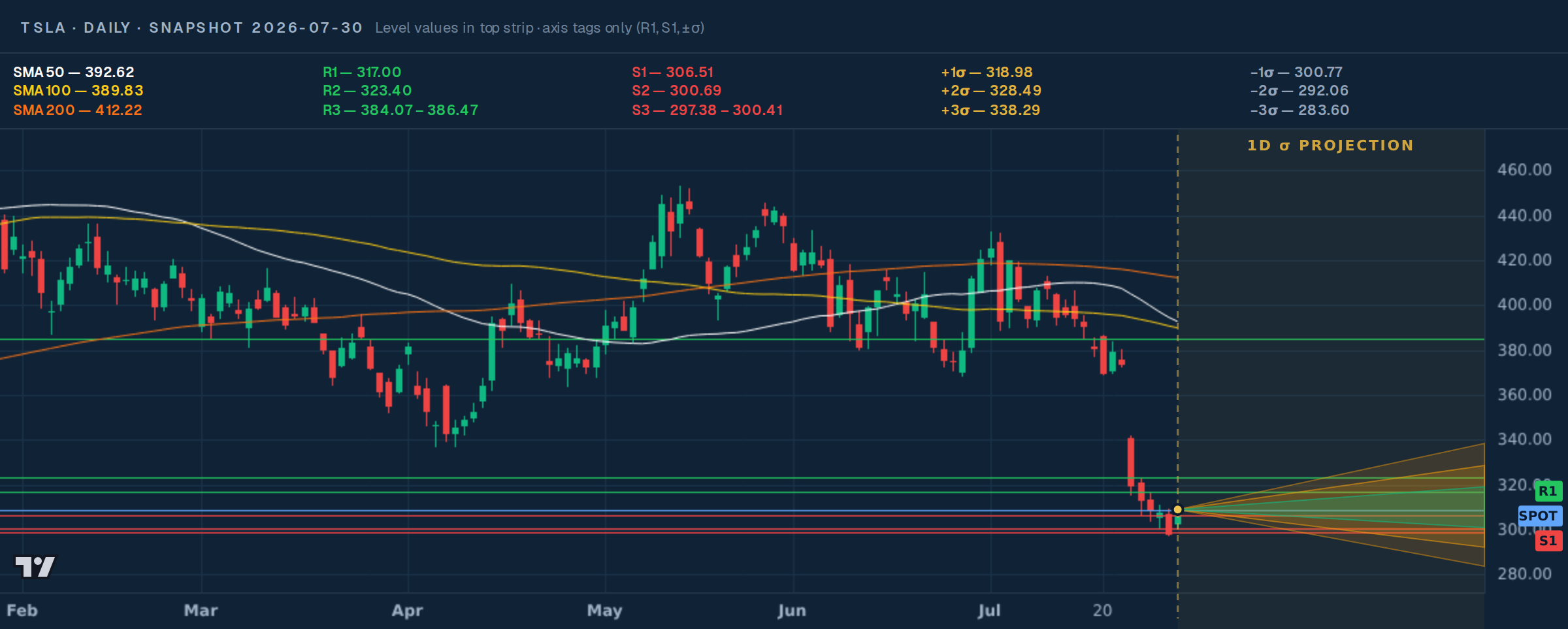Click the R1 axis tag

point(1548,491)
